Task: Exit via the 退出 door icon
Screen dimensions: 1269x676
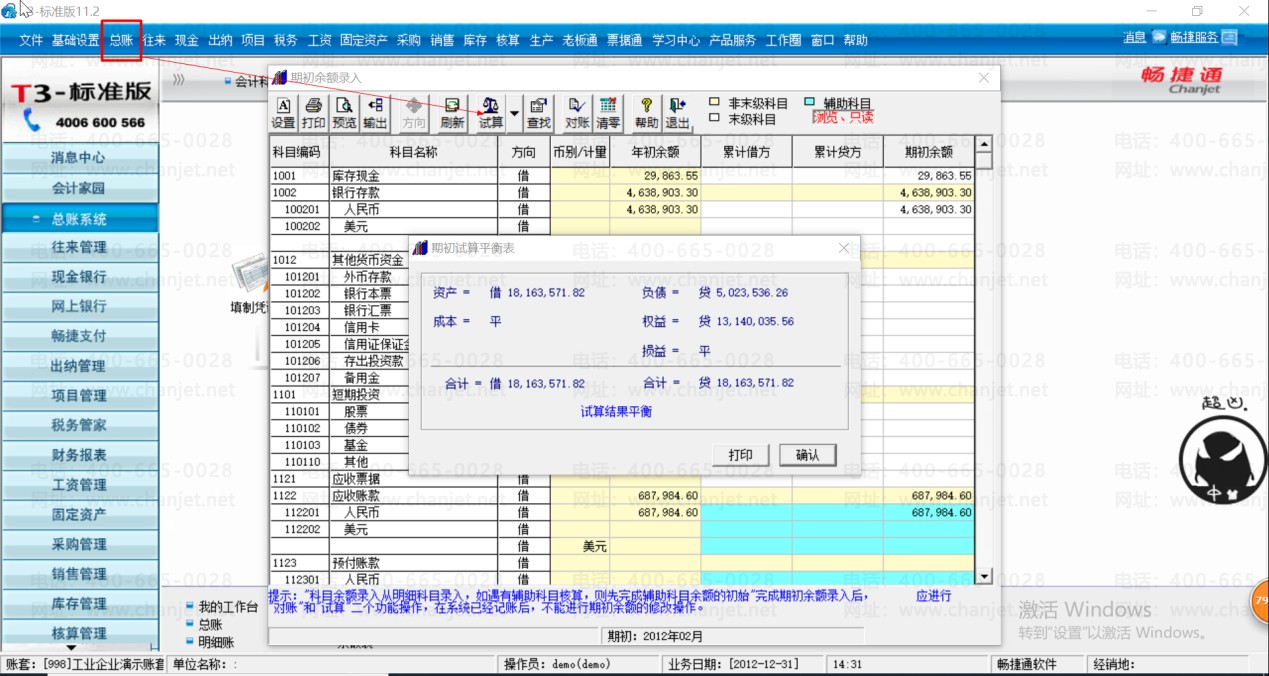Action: click(677, 113)
